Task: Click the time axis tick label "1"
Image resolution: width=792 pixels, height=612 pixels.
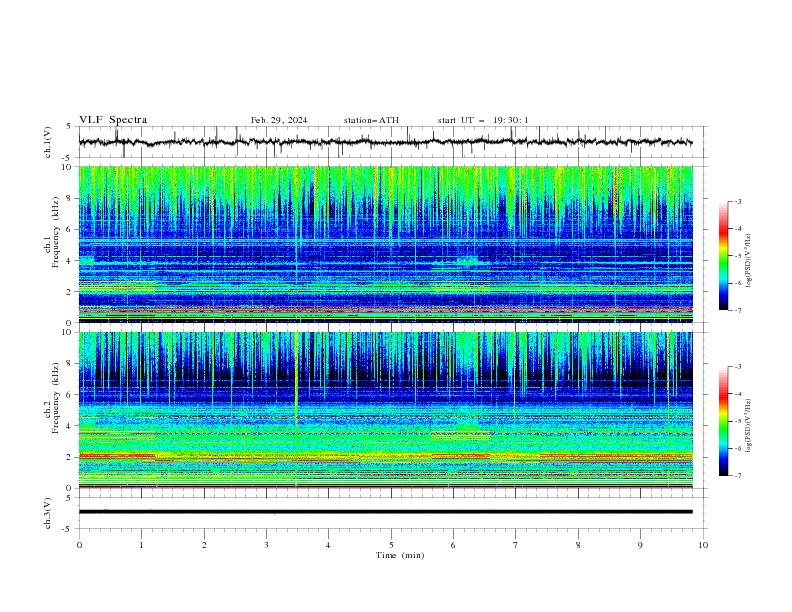Action: pyautogui.click(x=141, y=545)
